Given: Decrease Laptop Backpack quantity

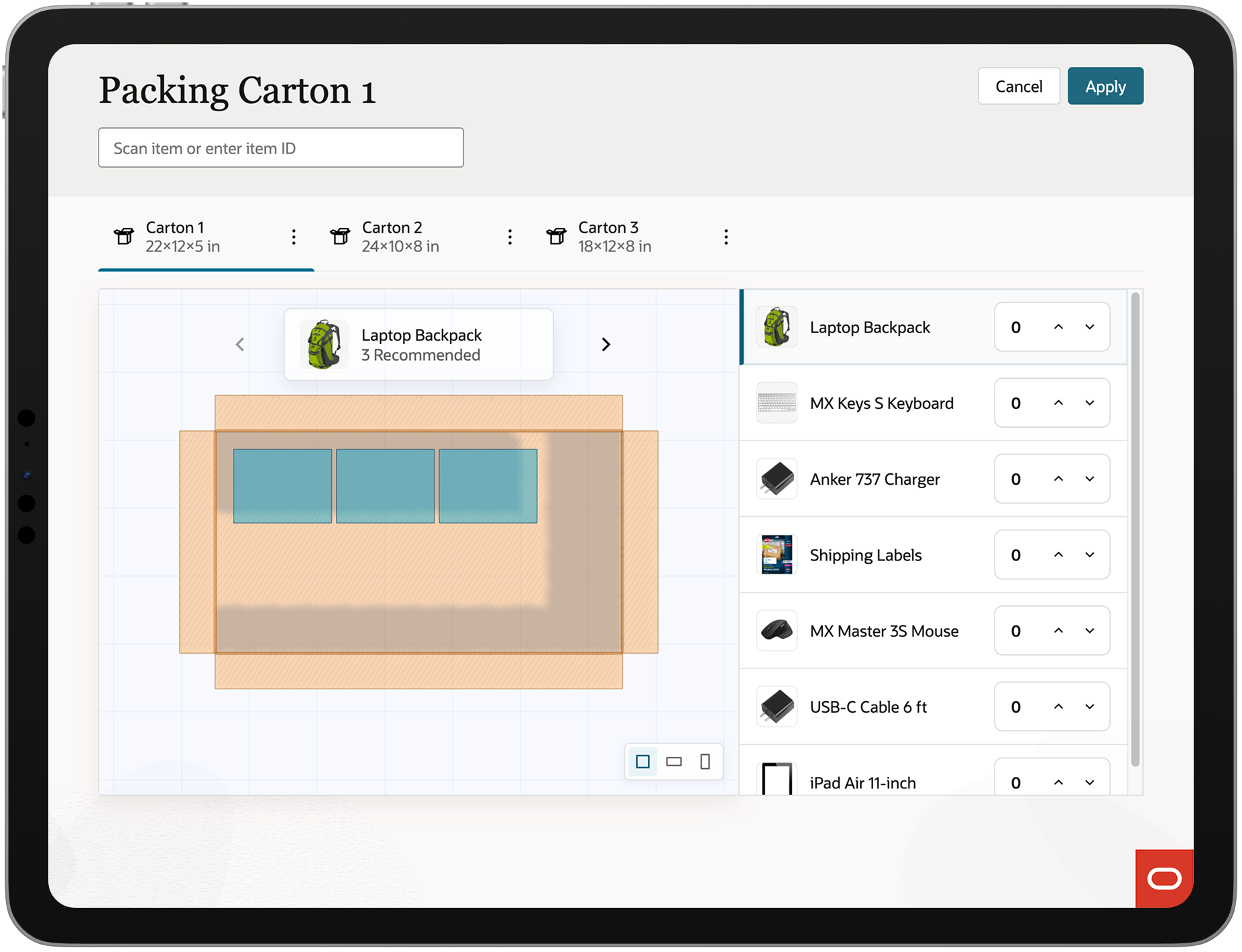Looking at the screenshot, I should pos(1090,327).
